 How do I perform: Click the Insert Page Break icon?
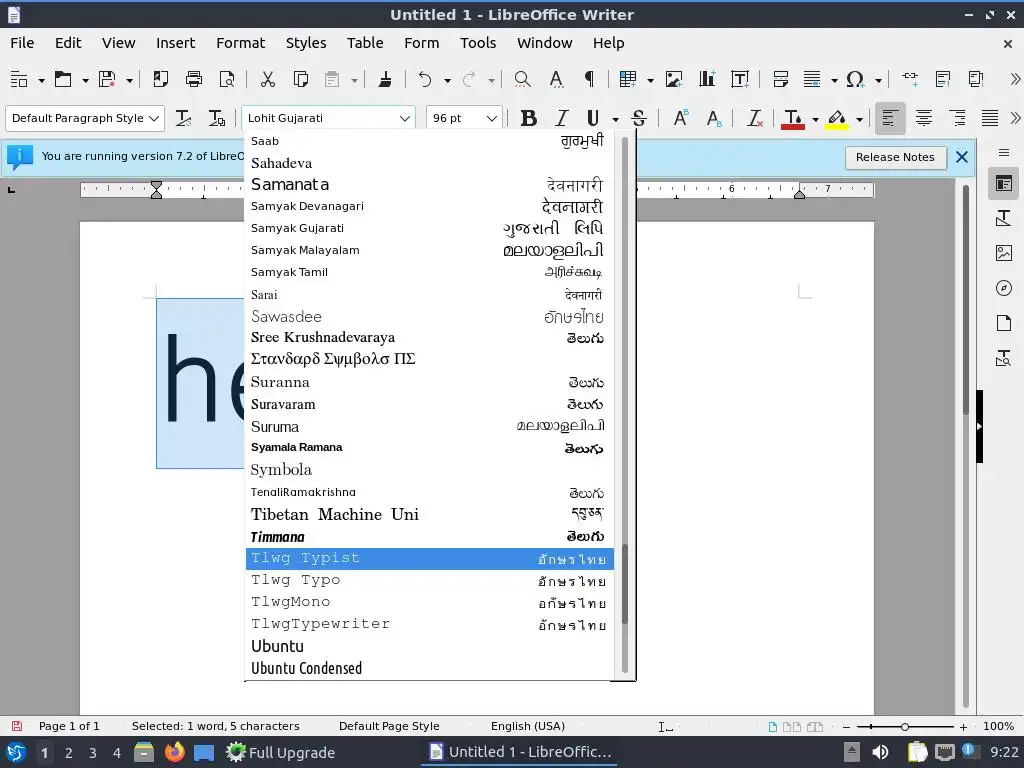(x=780, y=79)
